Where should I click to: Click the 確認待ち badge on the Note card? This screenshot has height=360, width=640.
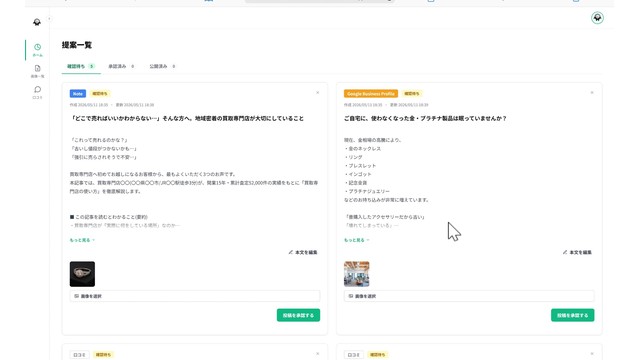[100, 93]
